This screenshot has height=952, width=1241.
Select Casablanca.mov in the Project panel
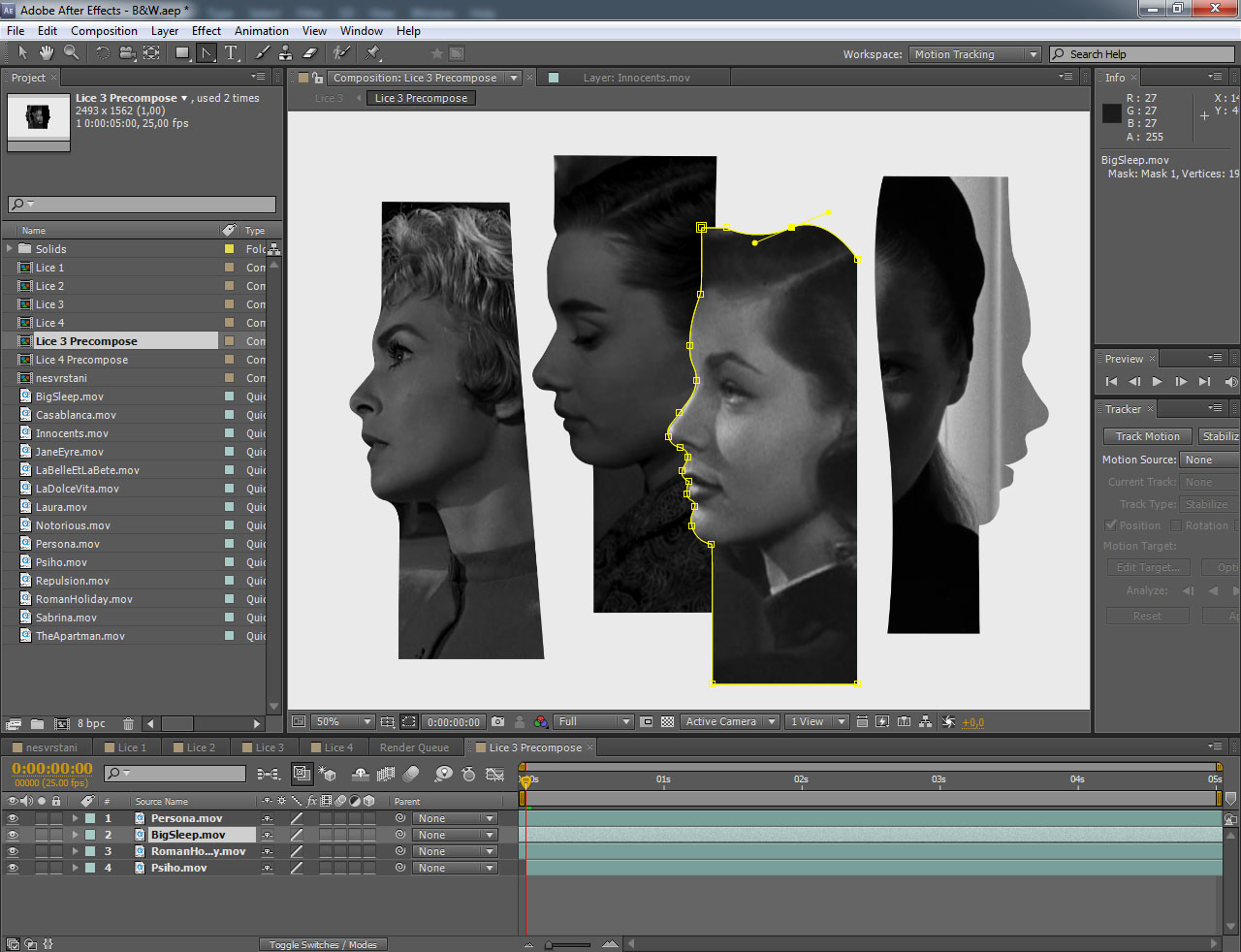(x=76, y=415)
